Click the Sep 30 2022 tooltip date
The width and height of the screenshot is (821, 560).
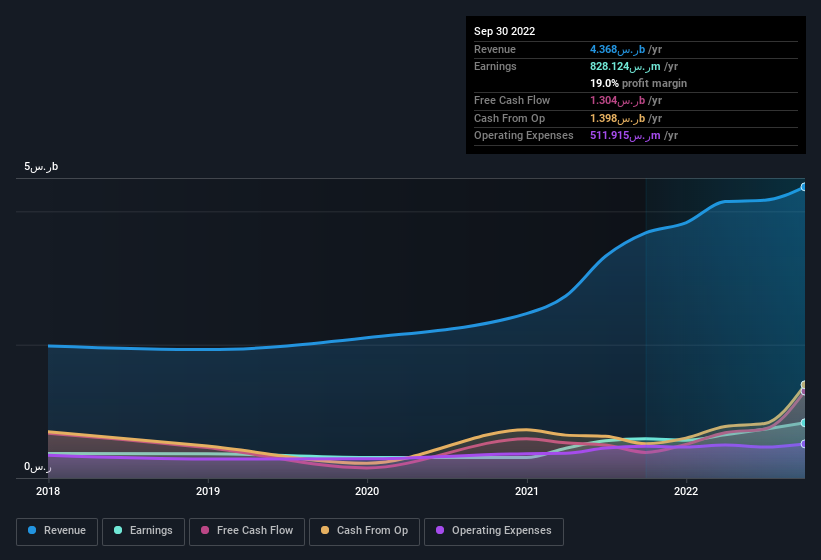(504, 31)
